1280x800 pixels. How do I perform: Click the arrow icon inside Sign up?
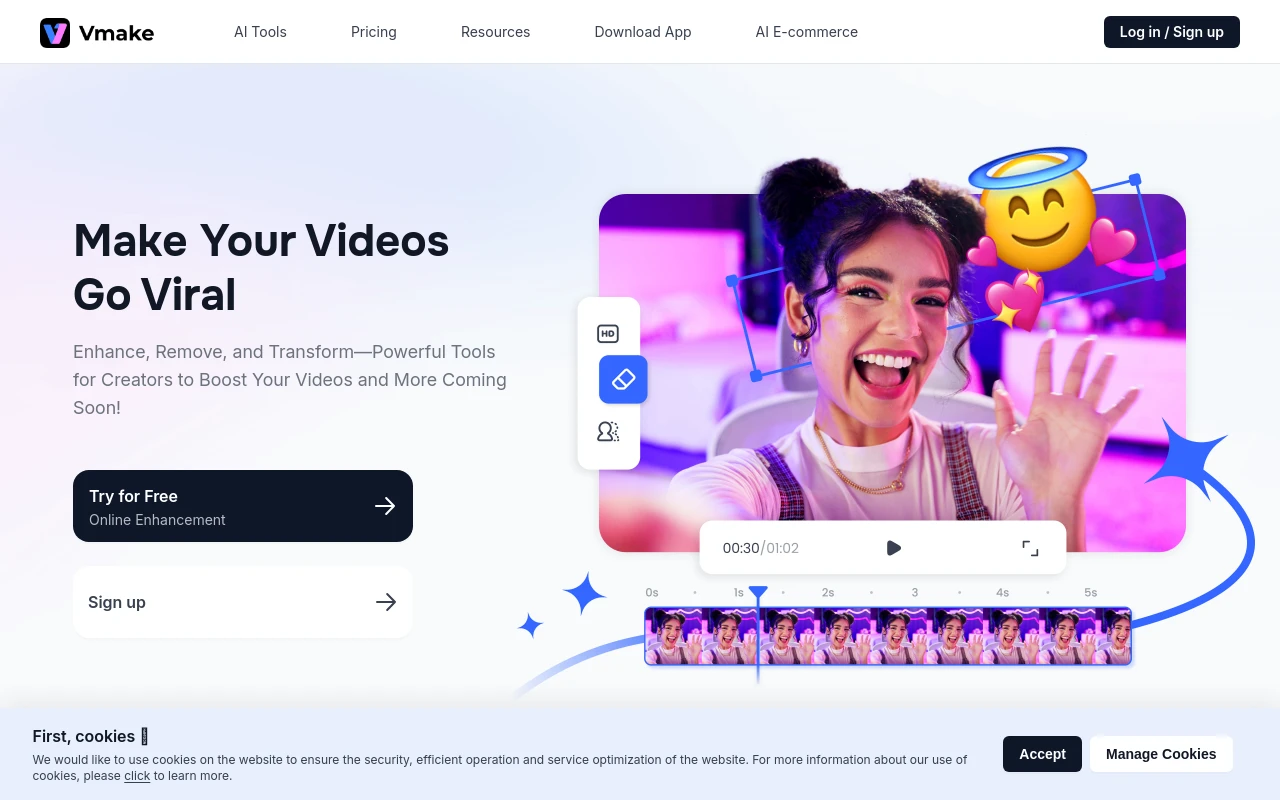tap(386, 602)
